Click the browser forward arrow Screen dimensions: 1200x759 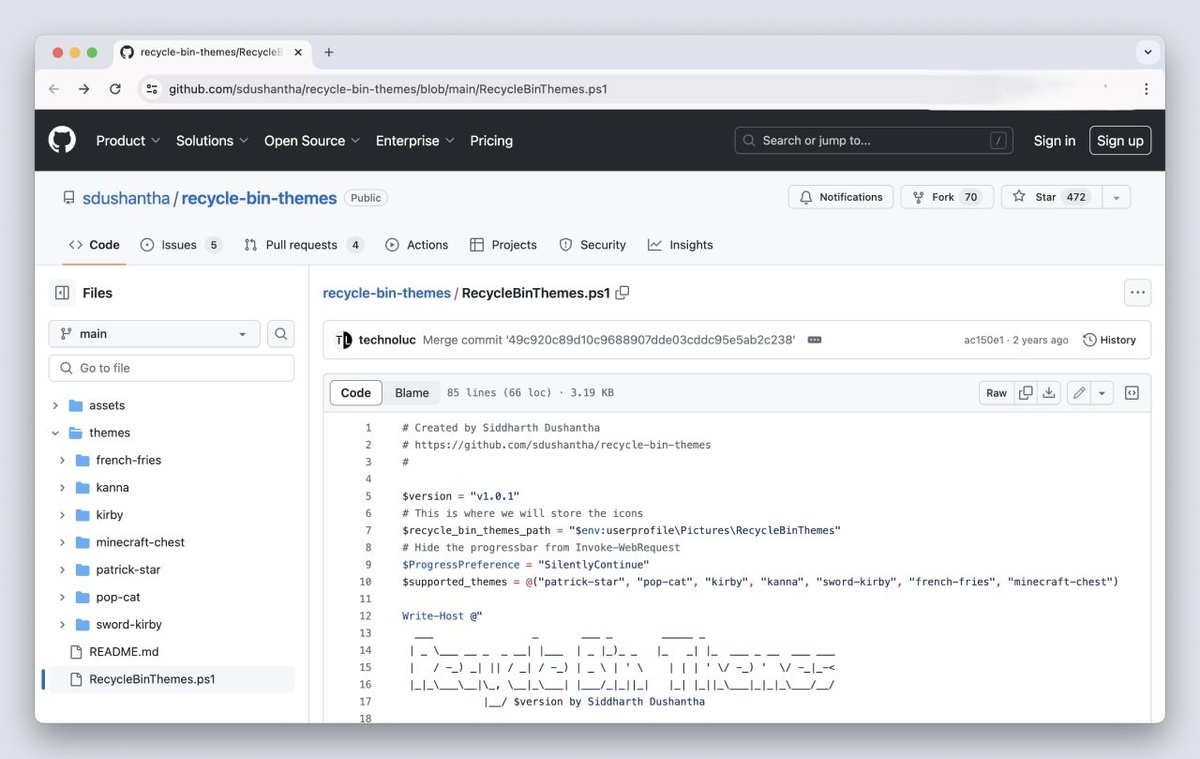[84, 89]
